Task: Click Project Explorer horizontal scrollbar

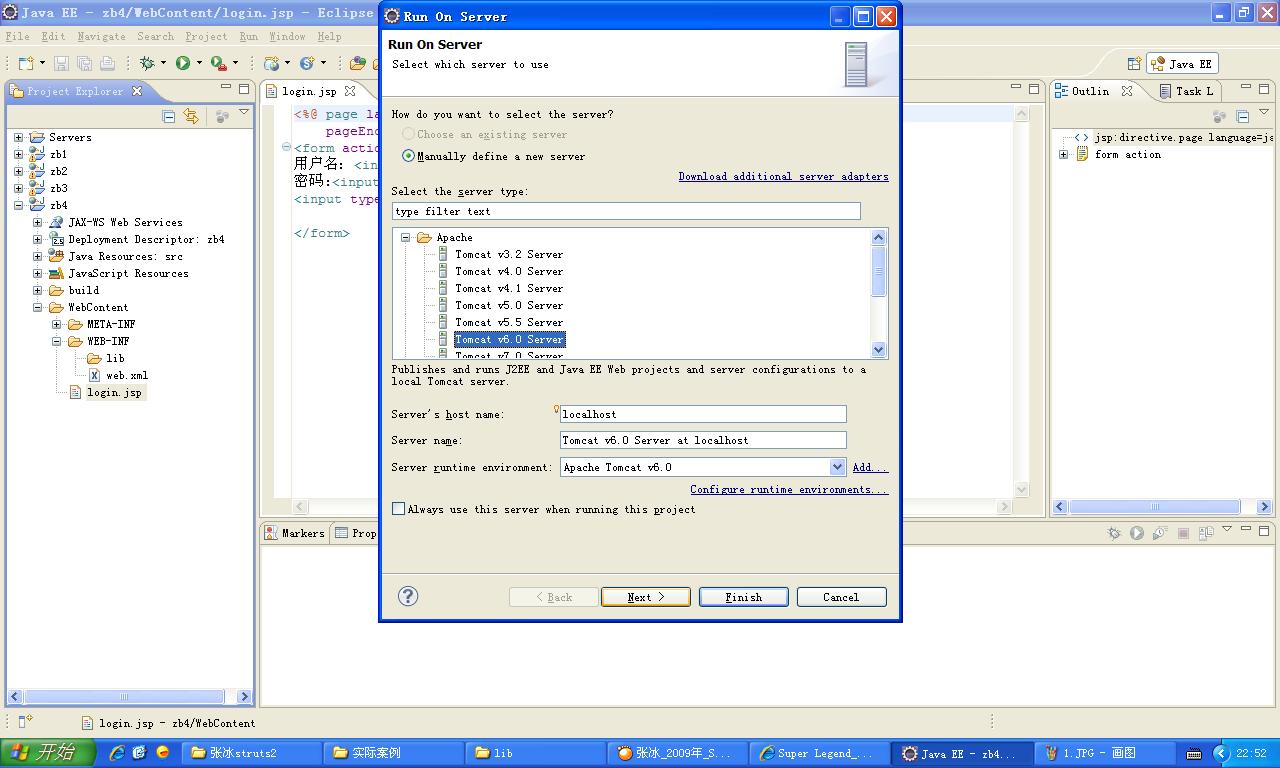Action: (124, 696)
